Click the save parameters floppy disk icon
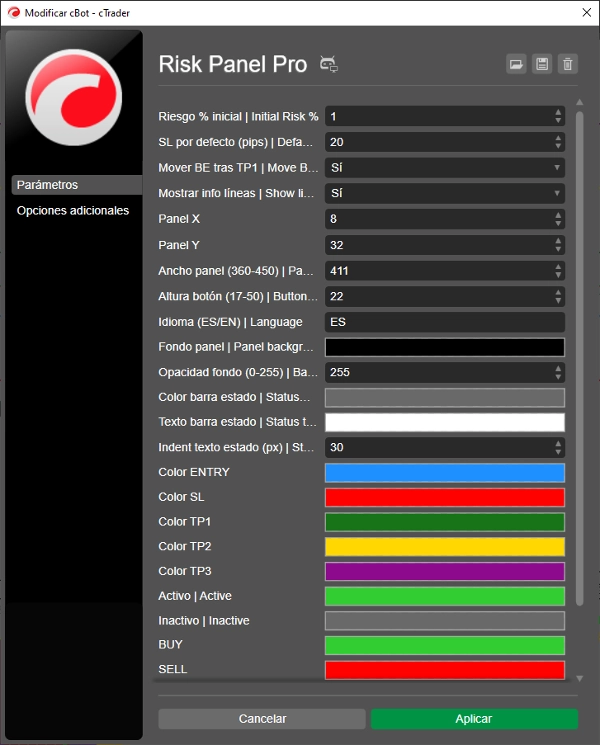The width and height of the screenshot is (600, 745). [542, 64]
